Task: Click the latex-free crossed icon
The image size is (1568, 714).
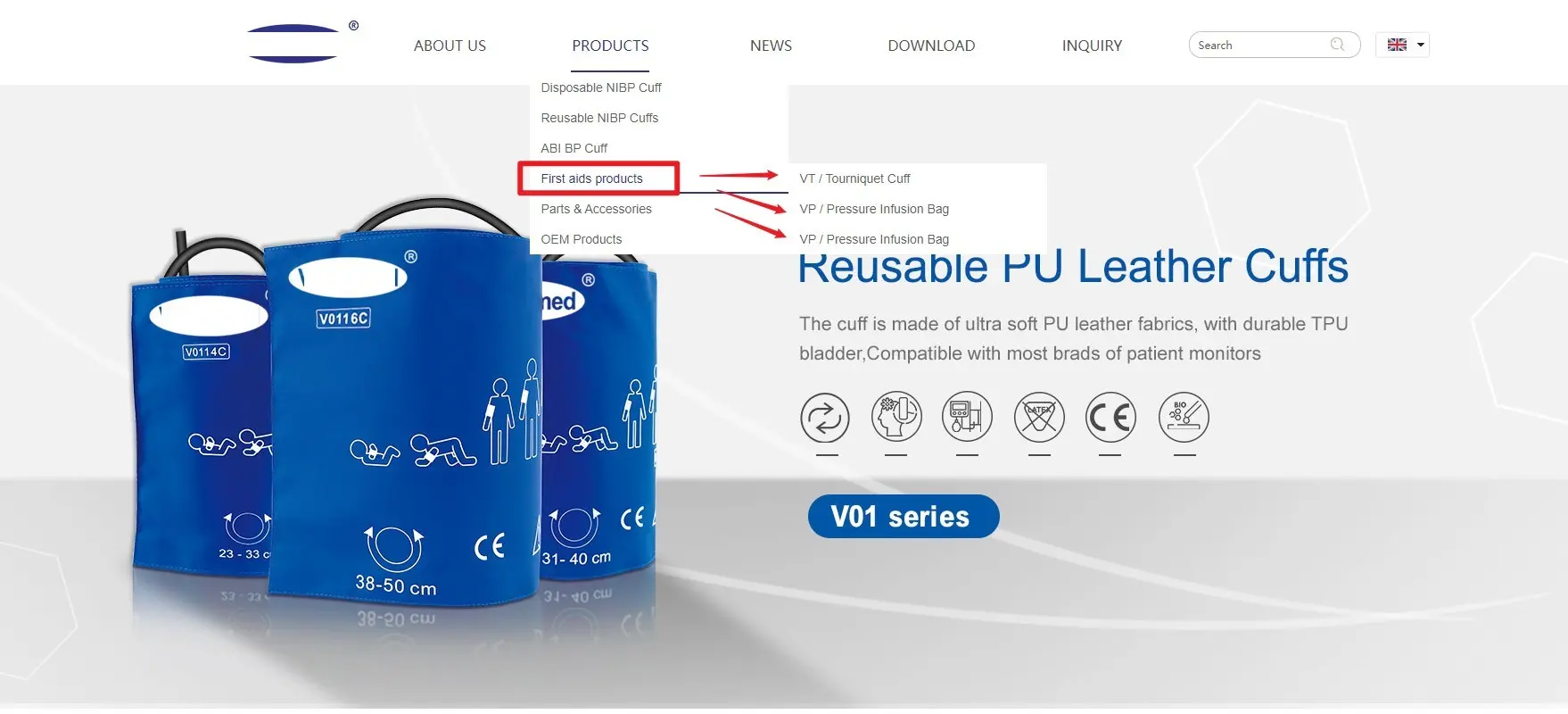Action: (1039, 417)
